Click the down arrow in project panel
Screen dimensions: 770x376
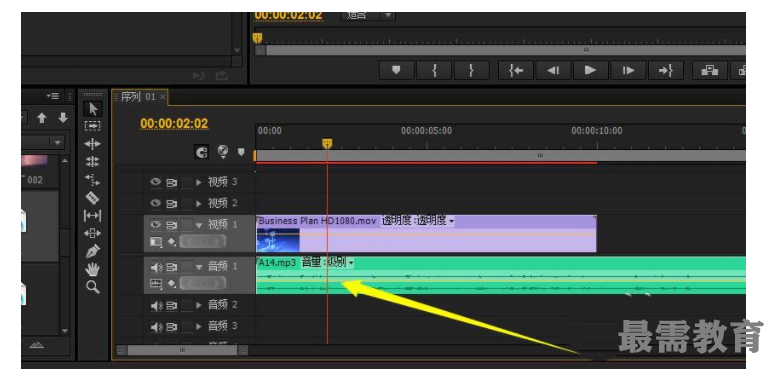pyautogui.click(x=63, y=118)
